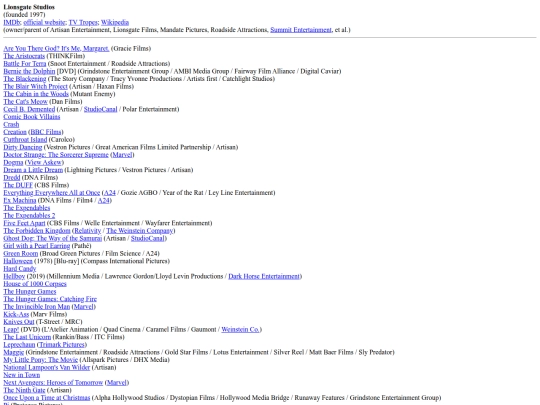This screenshot has height=405, width=540.
Task: Open Five Feet Apart link
Action: pyautogui.click(x=24, y=223)
